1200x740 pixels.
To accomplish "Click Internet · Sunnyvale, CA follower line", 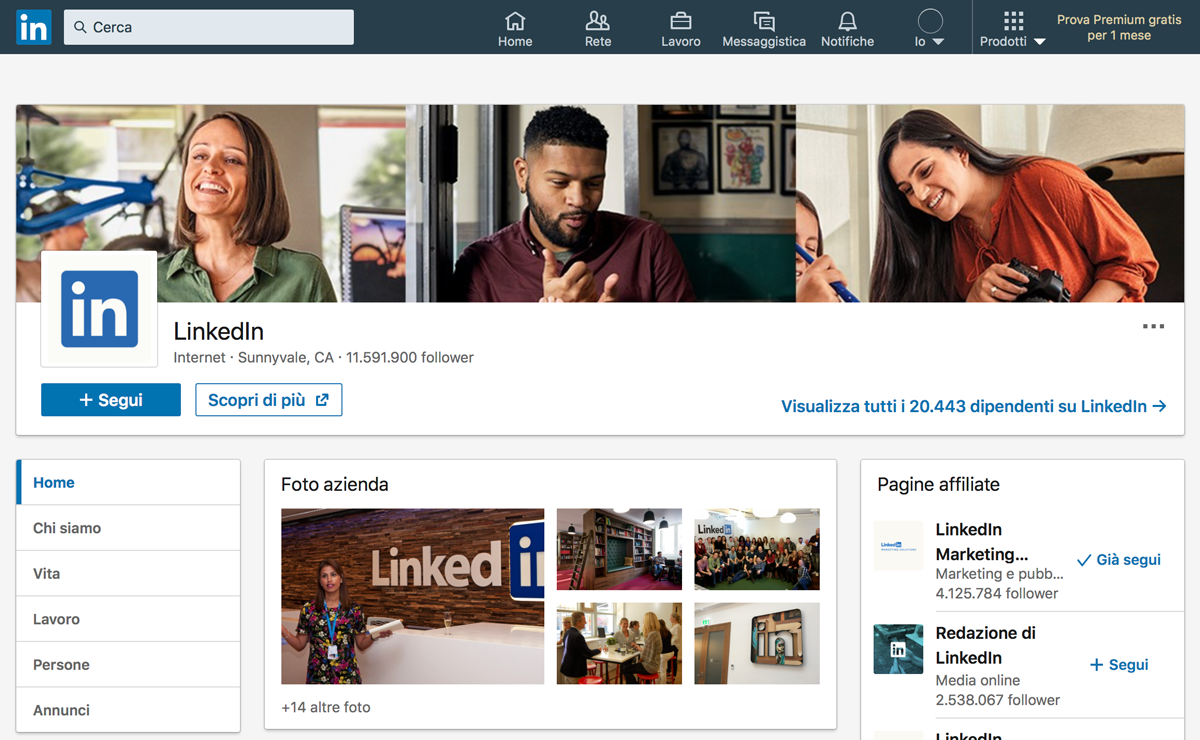I will tap(324, 357).
